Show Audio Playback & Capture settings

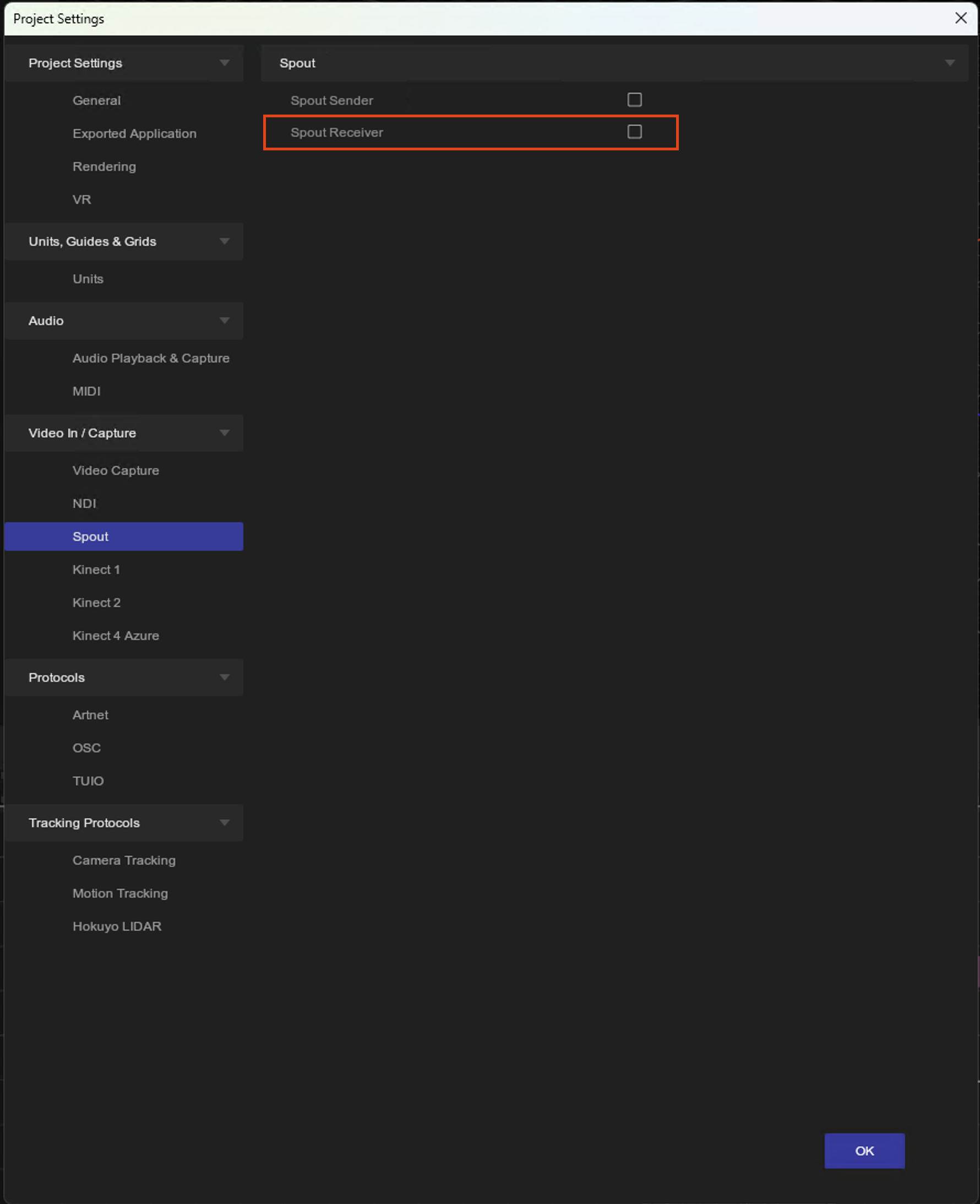tap(151, 358)
